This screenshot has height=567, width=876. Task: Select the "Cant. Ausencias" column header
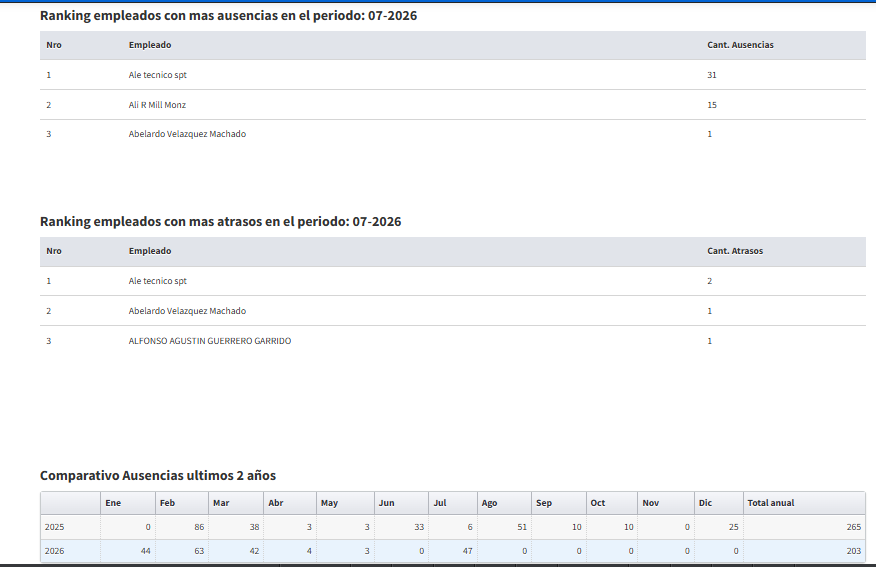click(x=740, y=45)
